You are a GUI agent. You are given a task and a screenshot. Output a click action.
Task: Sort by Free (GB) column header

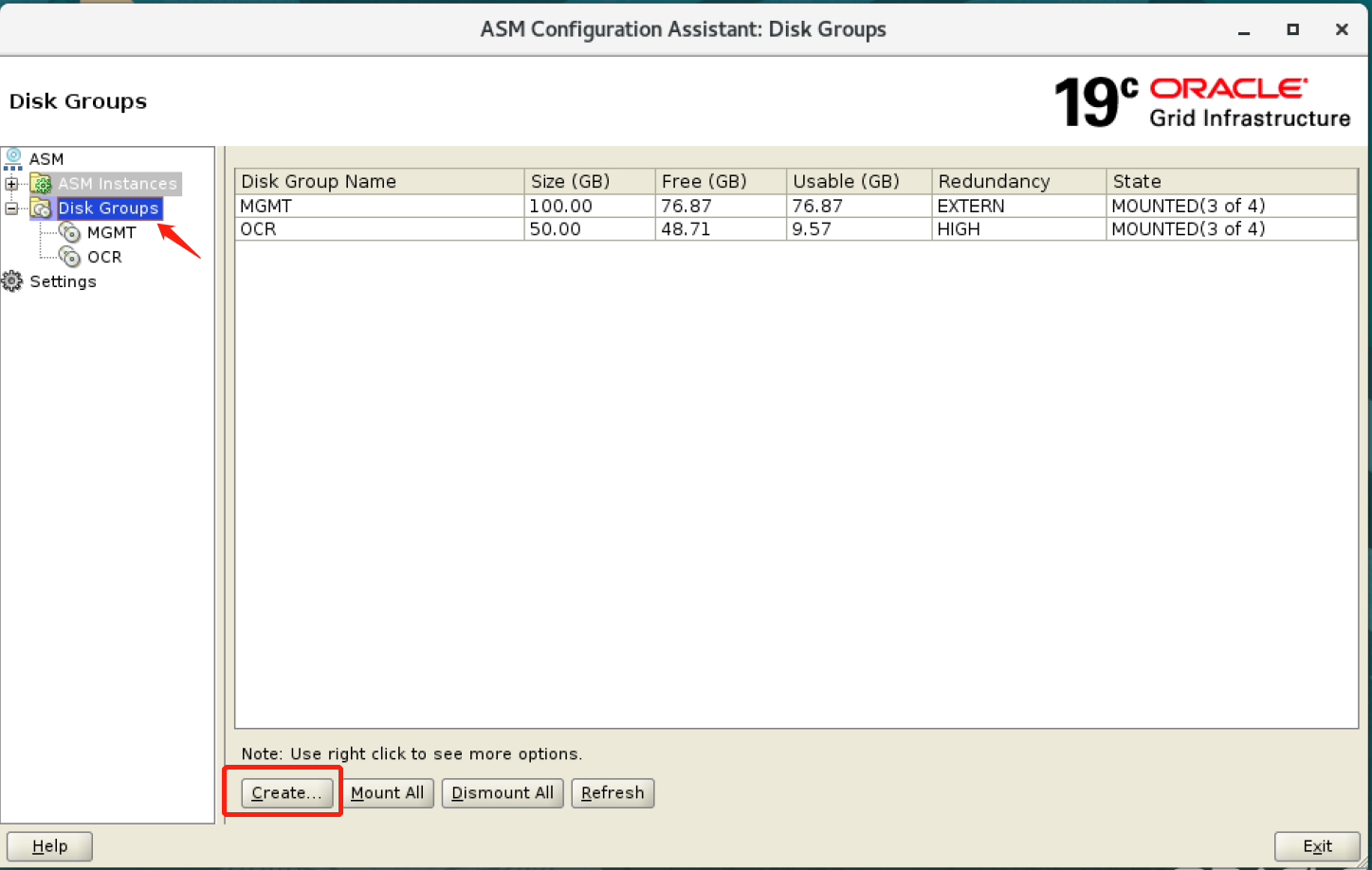pos(721,181)
